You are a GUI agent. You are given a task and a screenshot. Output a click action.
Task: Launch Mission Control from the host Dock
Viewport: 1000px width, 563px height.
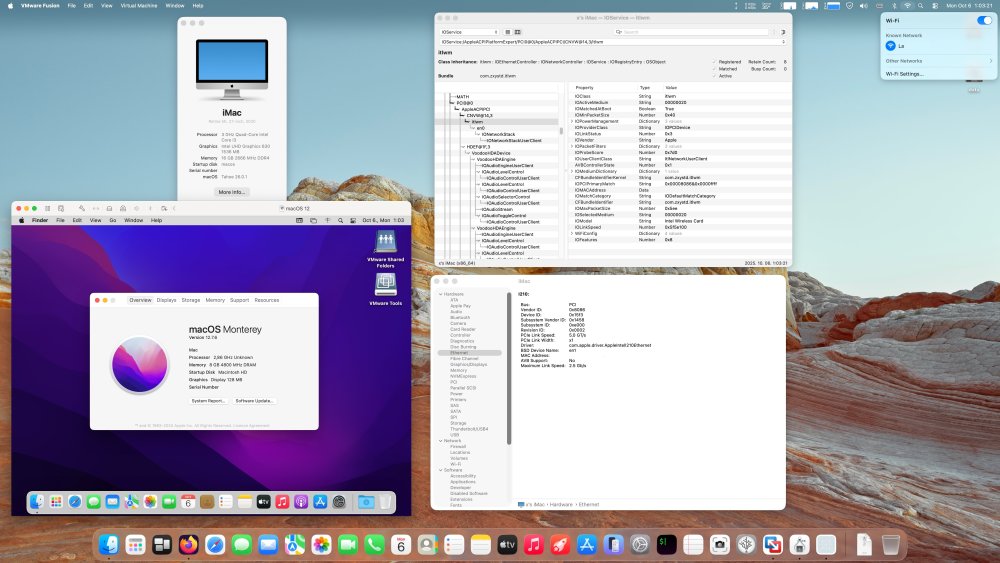[161, 545]
